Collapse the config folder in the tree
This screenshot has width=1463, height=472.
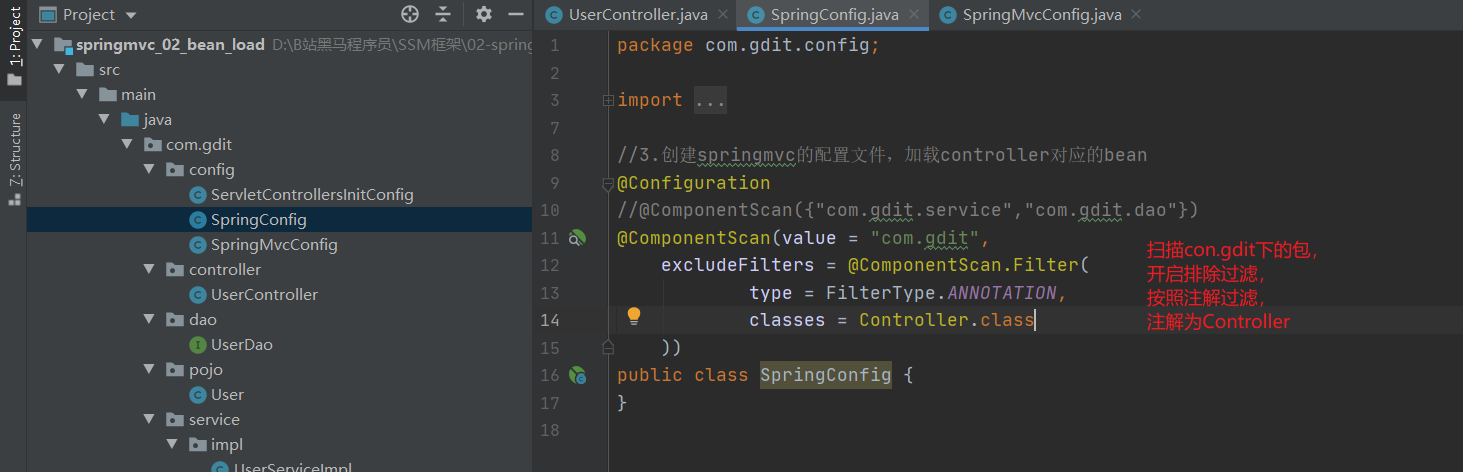coord(149,169)
